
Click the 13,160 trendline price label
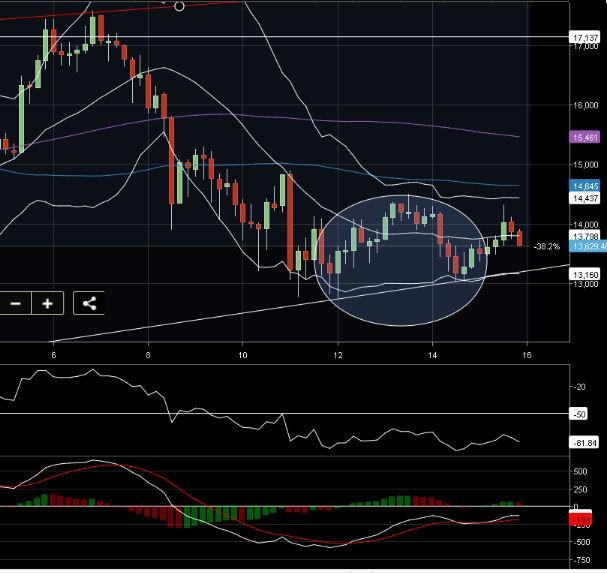point(585,274)
